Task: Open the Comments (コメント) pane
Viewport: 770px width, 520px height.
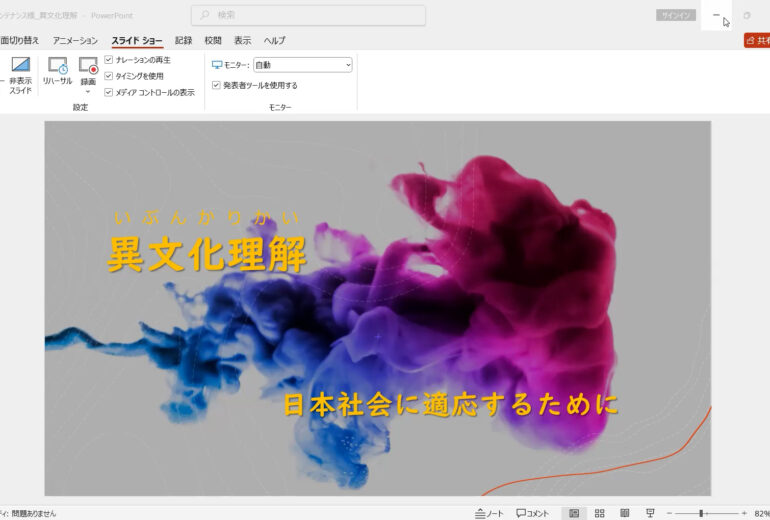Action: (532, 513)
